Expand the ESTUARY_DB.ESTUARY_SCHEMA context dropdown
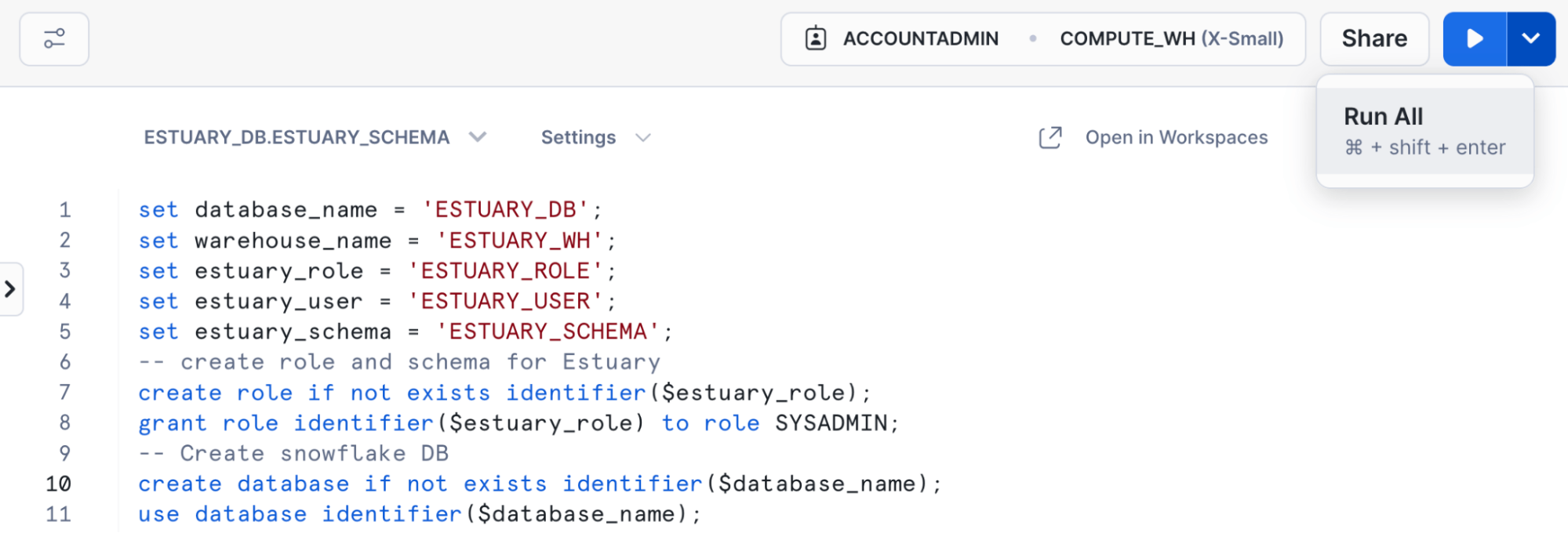The image size is (1568, 533). pos(315,137)
